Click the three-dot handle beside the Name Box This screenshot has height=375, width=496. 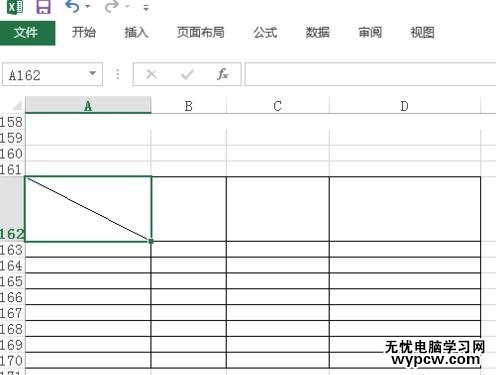117,74
